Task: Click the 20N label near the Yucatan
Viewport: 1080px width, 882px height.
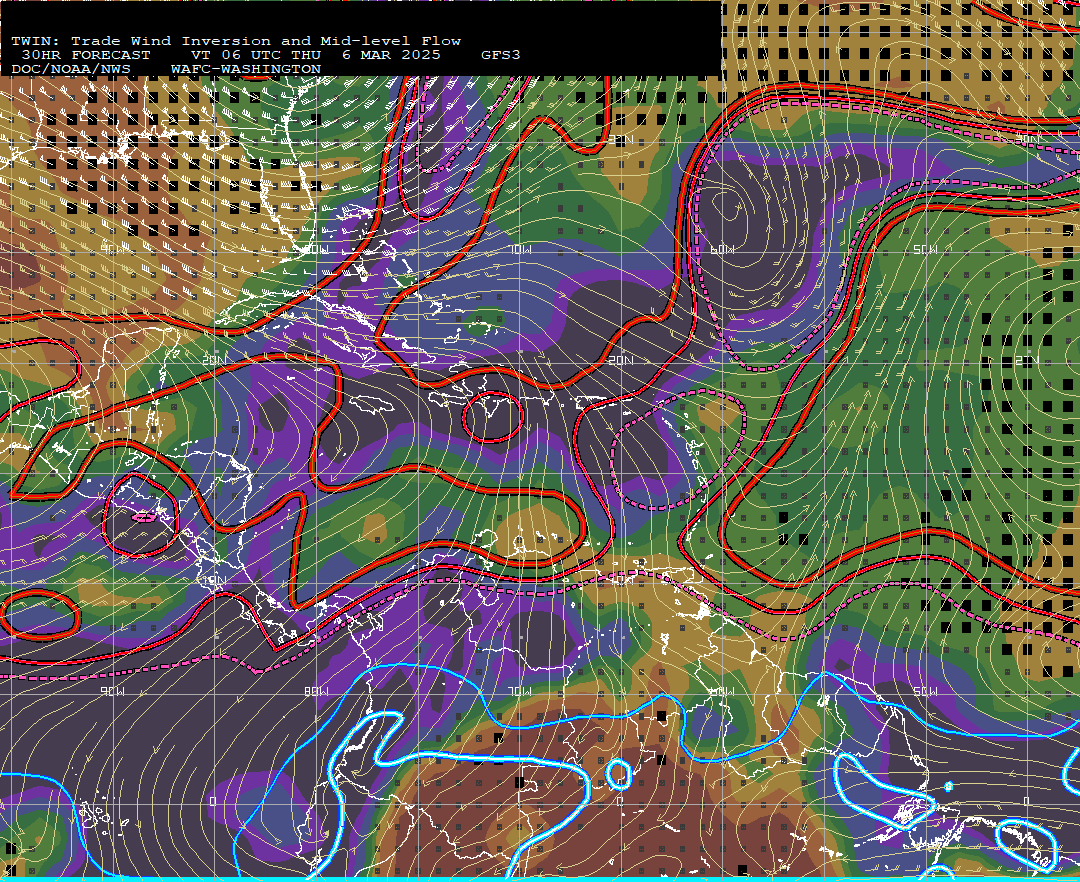Action: point(214,360)
